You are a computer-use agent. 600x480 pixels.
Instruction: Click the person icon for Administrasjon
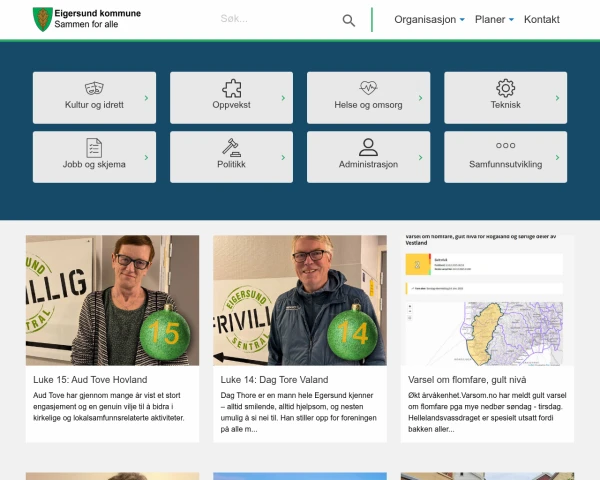tap(368, 147)
